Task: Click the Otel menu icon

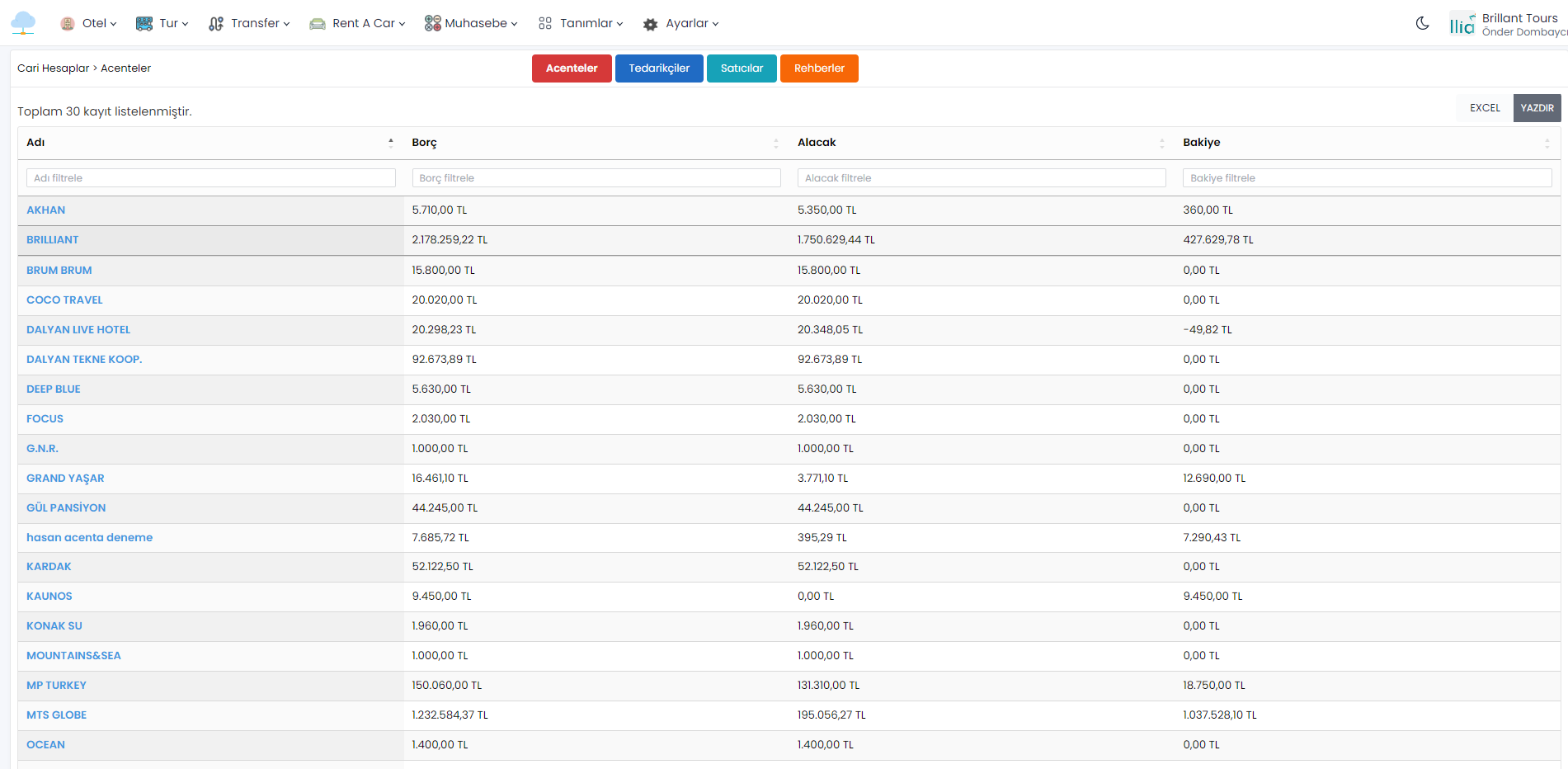Action: [68, 24]
